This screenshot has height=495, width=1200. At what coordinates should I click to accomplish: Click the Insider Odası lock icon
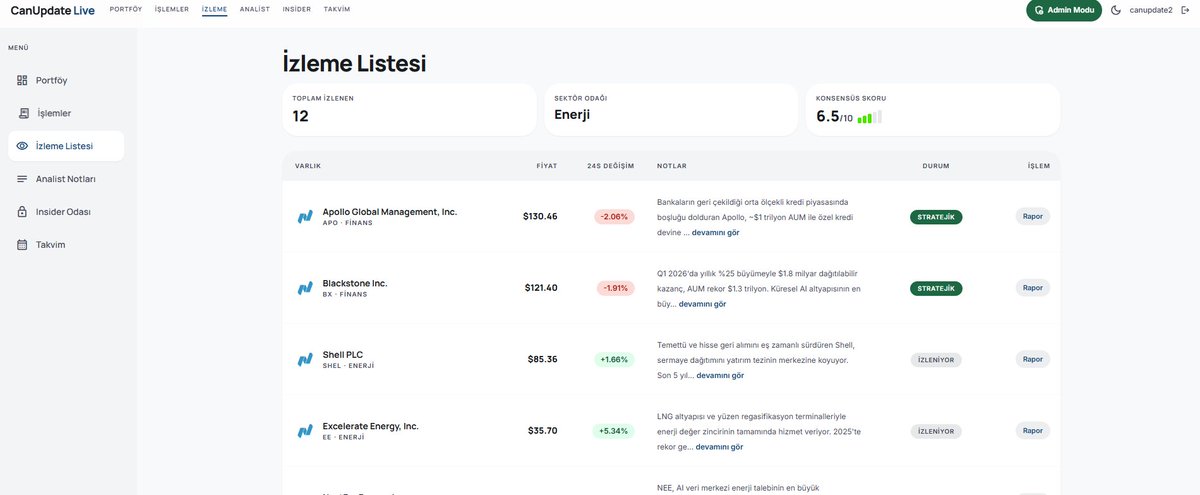22,212
